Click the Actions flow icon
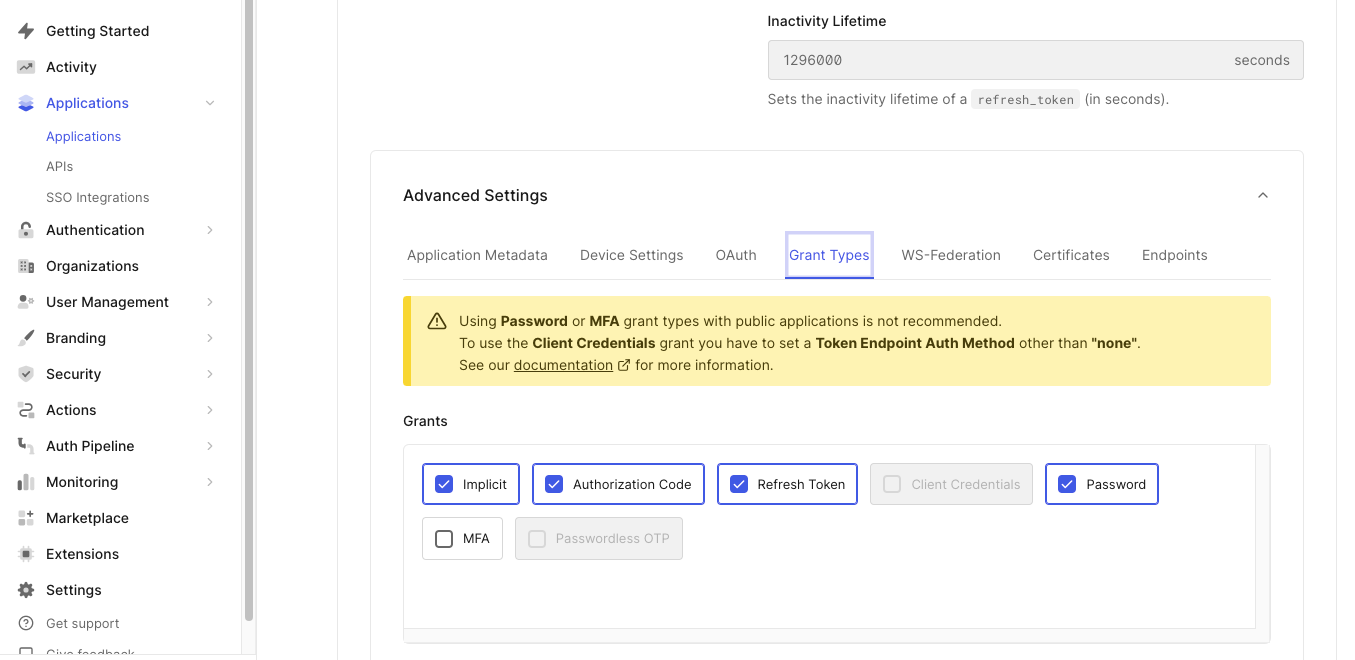Viewport: 1355px width, 660px height. pyautogui.click(x=26, y=410)
